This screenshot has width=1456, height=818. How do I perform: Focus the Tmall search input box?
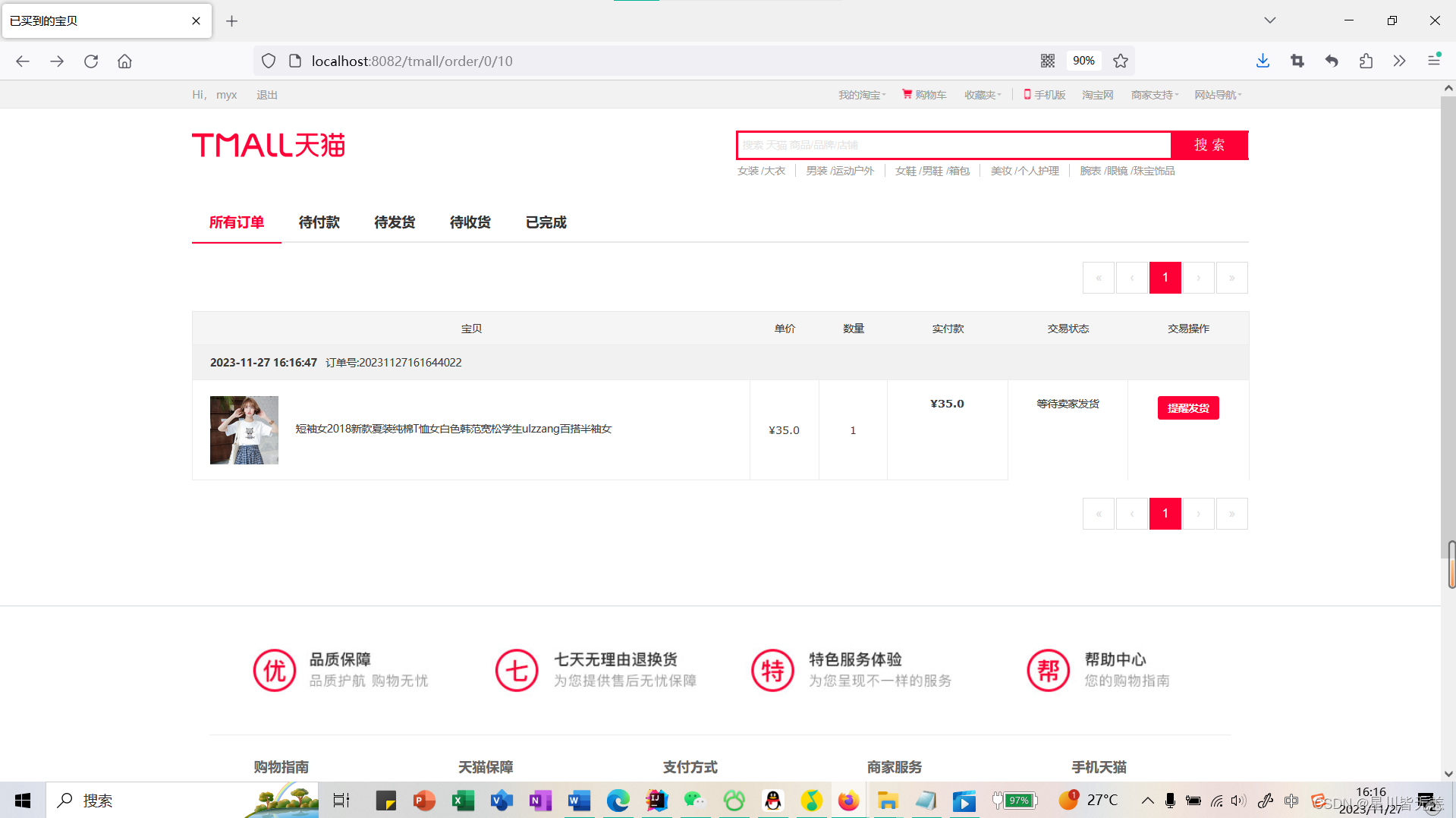(x=954, y=145)
